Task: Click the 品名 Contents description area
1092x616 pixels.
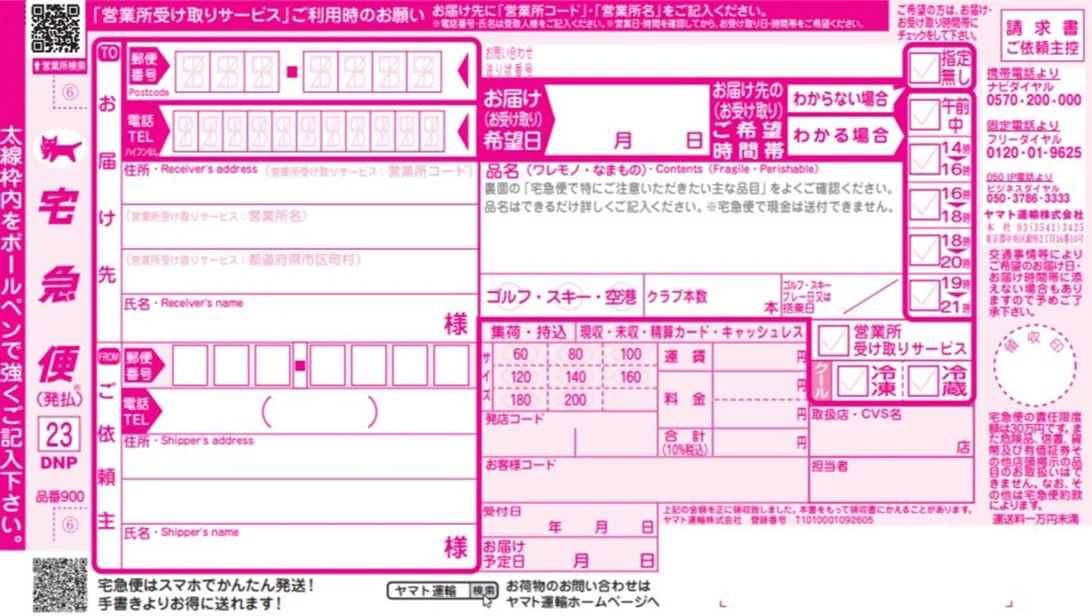Action: pyautogui.click(x=690, y=217)
